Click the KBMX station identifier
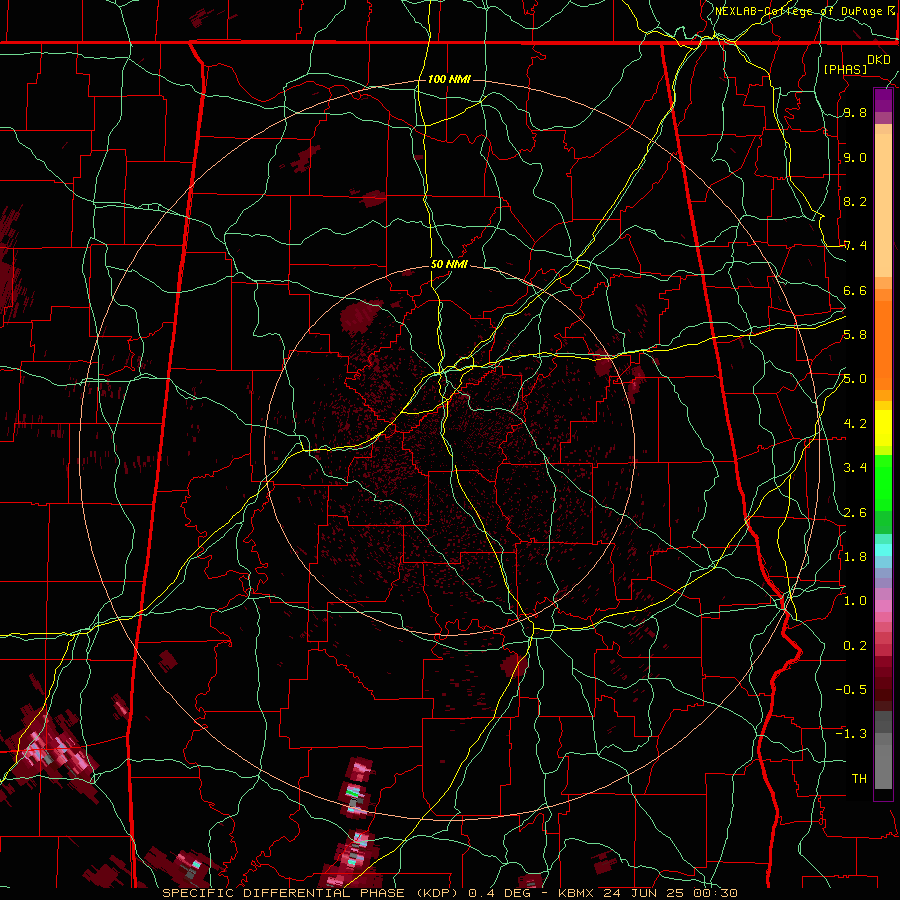This screenshot has height=900, width=900. tap(576, 893)
